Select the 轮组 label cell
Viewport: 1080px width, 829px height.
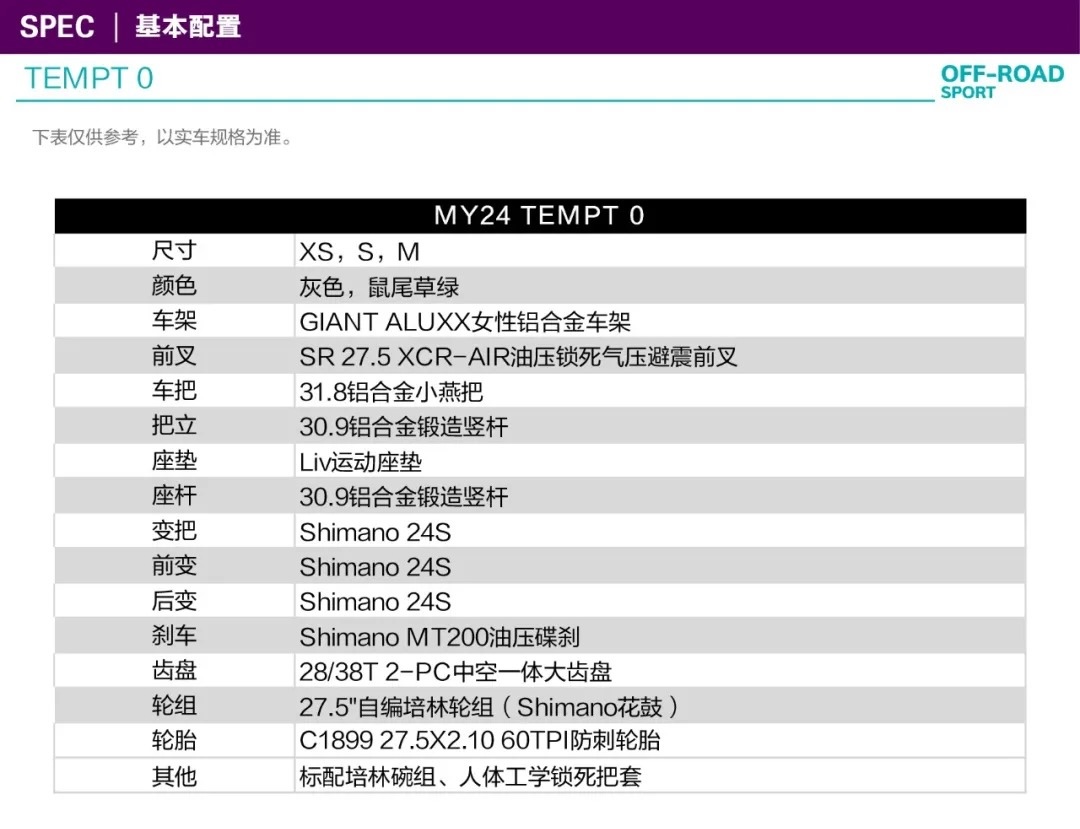coord(174,706)
